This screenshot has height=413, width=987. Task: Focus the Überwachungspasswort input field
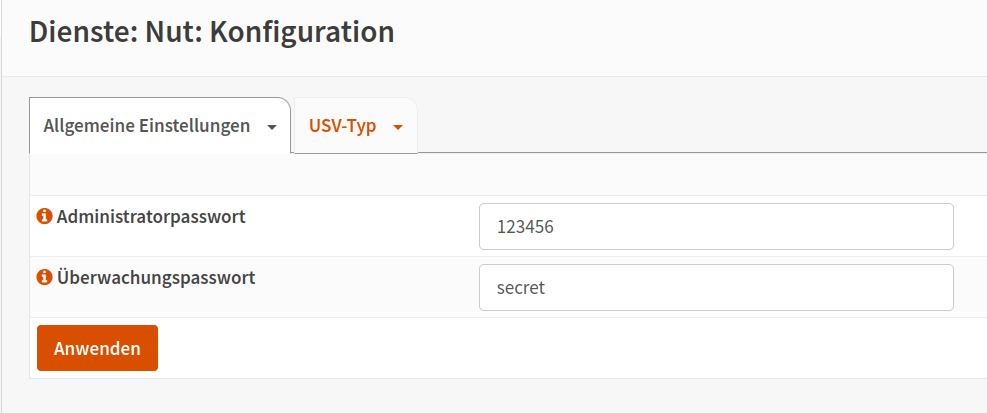(716, 288)
